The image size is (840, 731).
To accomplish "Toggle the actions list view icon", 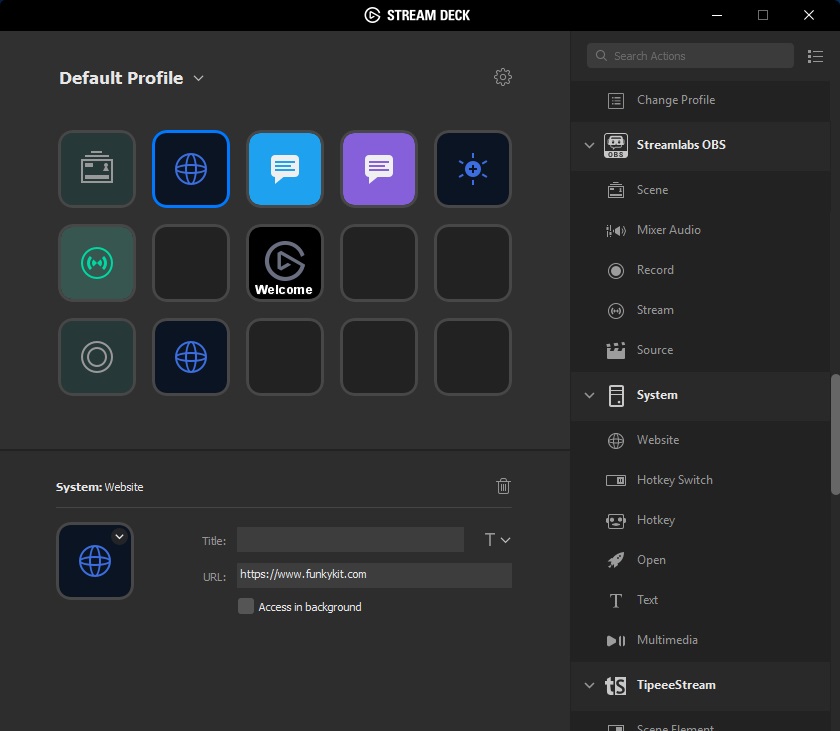I will (x=815, y=56).
